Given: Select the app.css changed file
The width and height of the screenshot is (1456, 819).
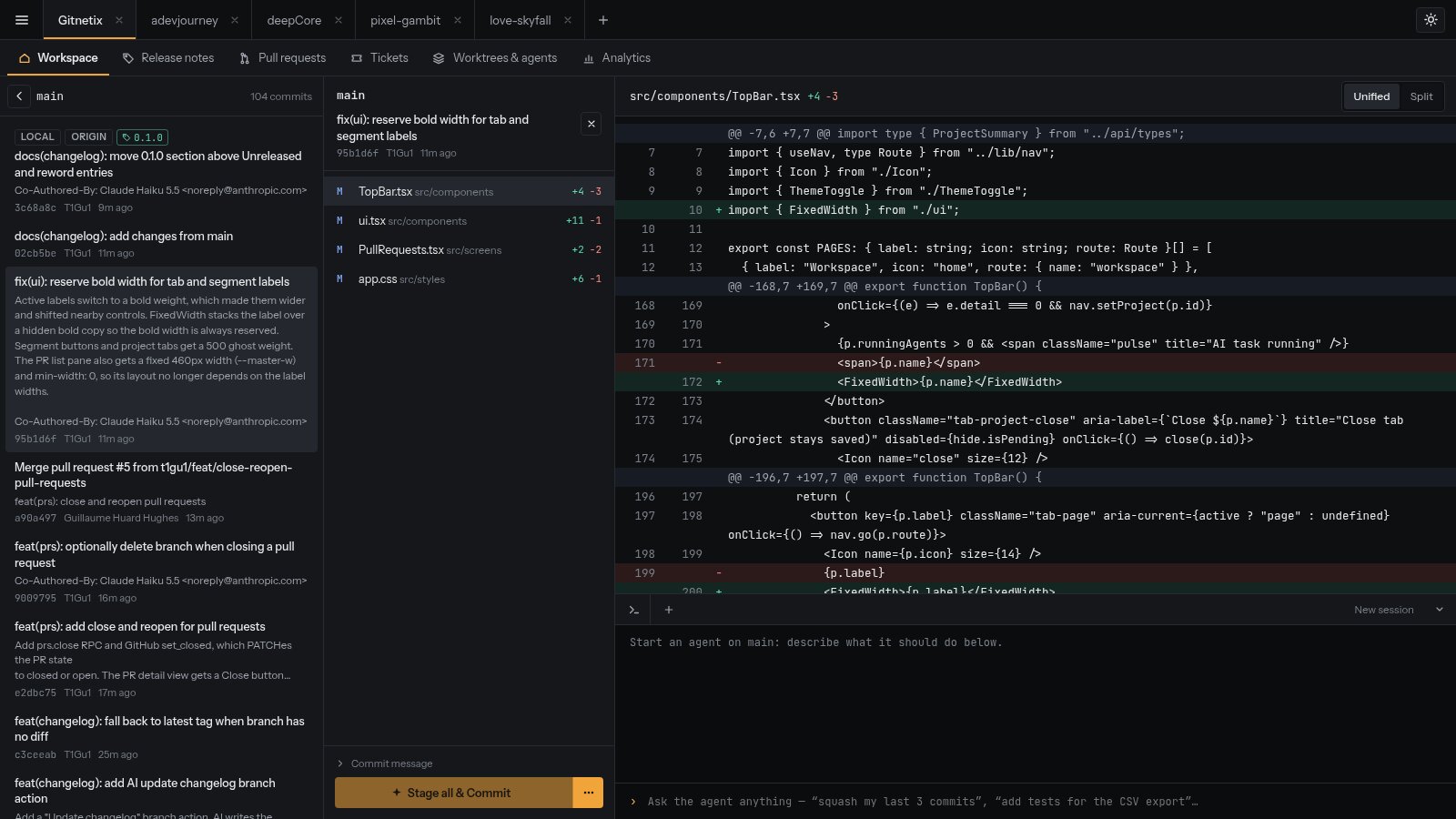Looking at the screenshot, I should pyautogui.click(x=469, y=278).
